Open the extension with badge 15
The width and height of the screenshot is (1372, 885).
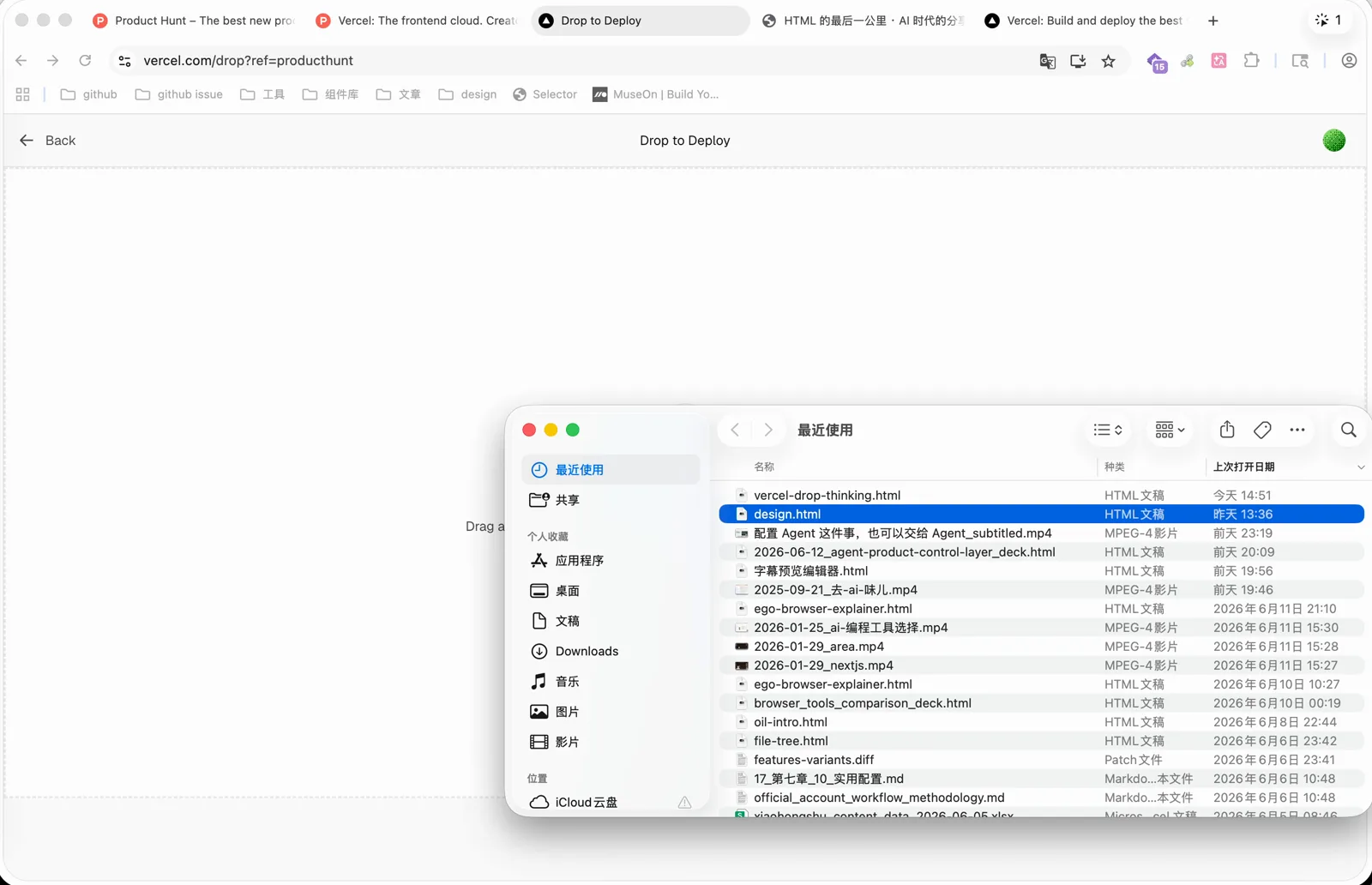[1157, 62]
